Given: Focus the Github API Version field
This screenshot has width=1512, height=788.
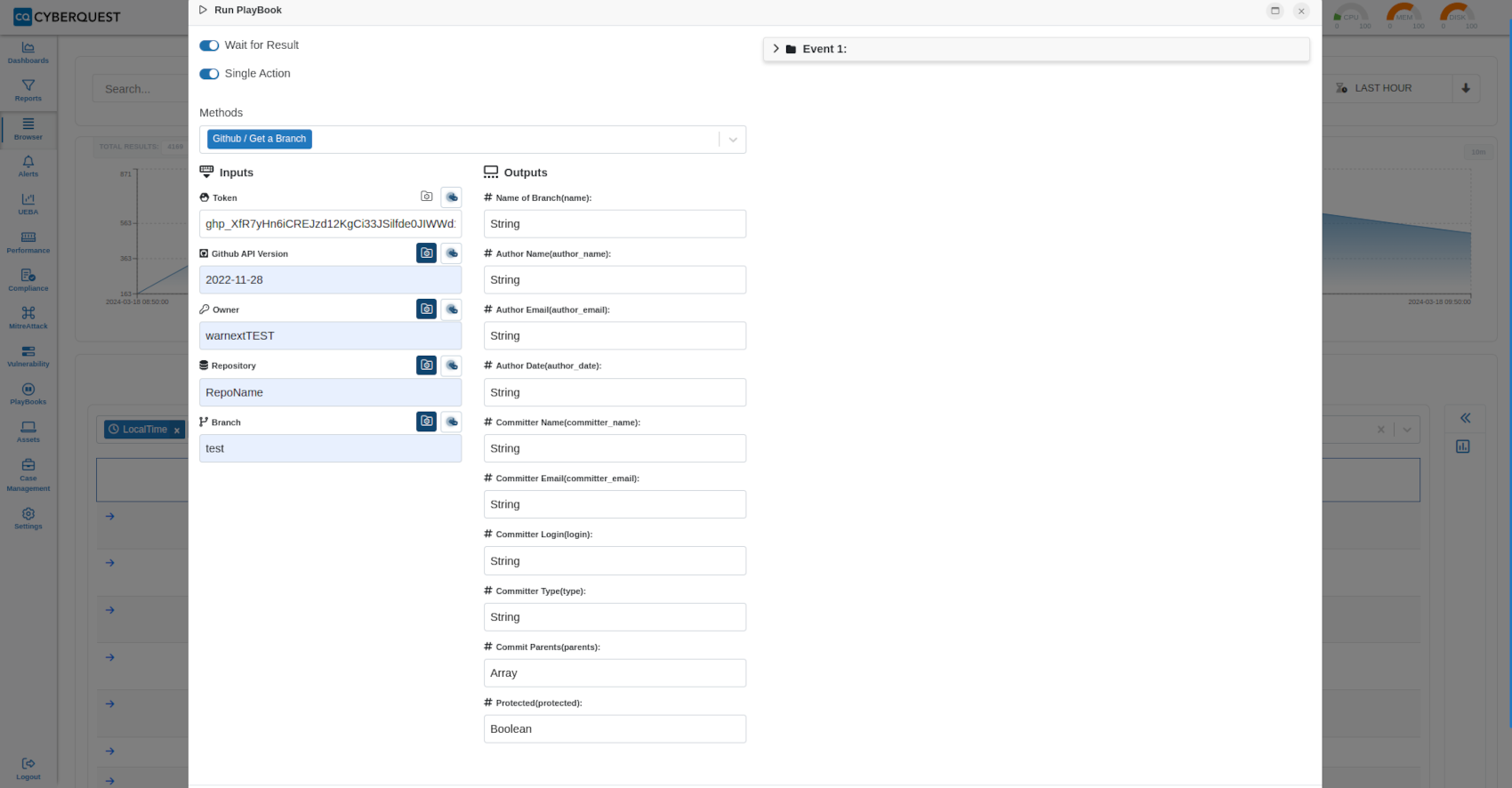Looking at the screenshot, I should coord(330,280).
